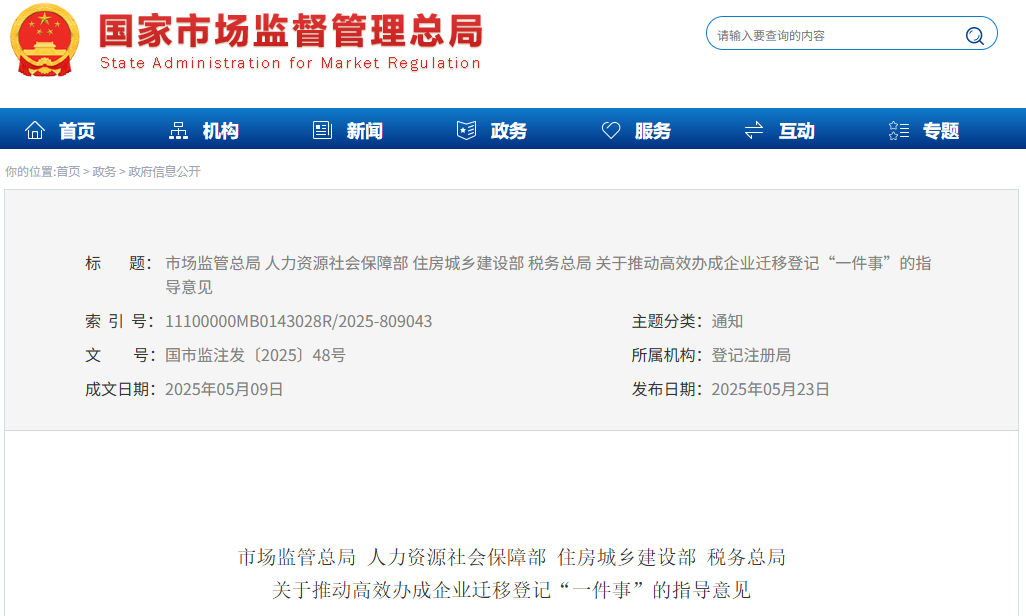The height and width of the screenshot is (616, 1026).
Task: Open the 服务 navigation item
Action: [x=652, y=131]
